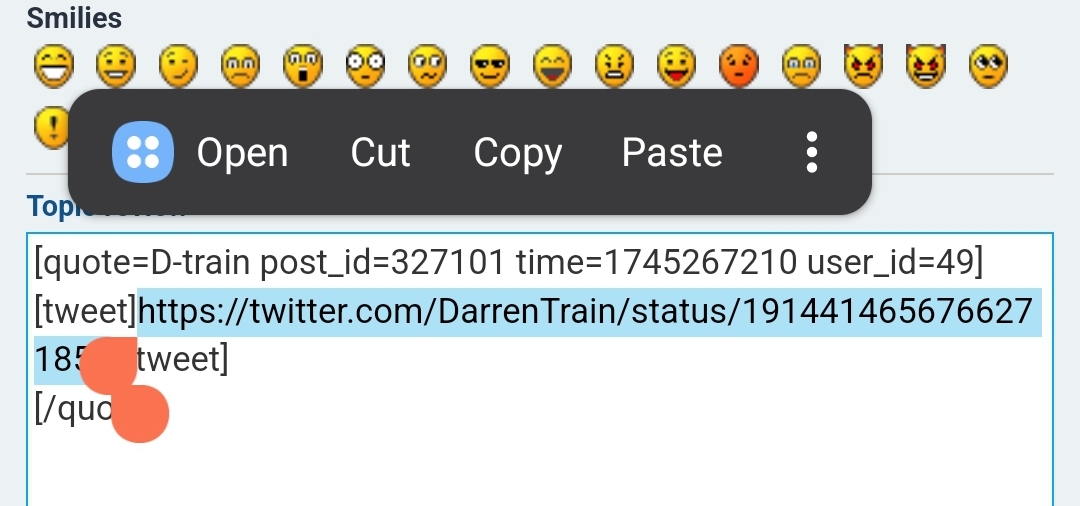Tap the blue four-dot app icon

point(143,151)
